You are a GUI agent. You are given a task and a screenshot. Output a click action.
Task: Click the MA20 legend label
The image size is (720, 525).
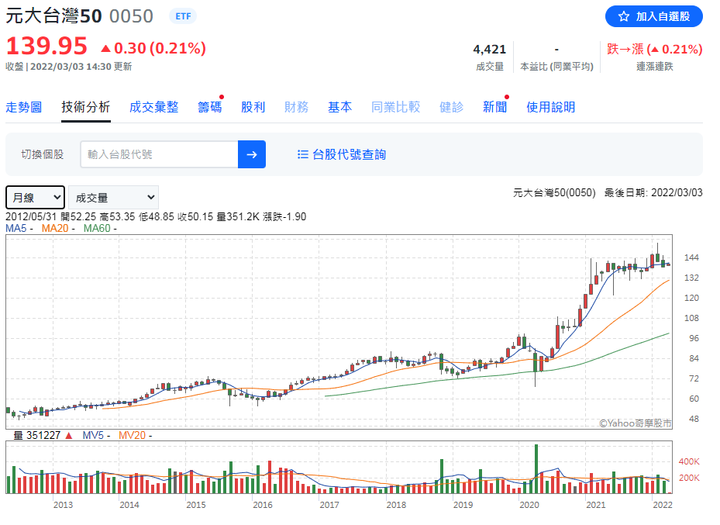tap(55, 228)
